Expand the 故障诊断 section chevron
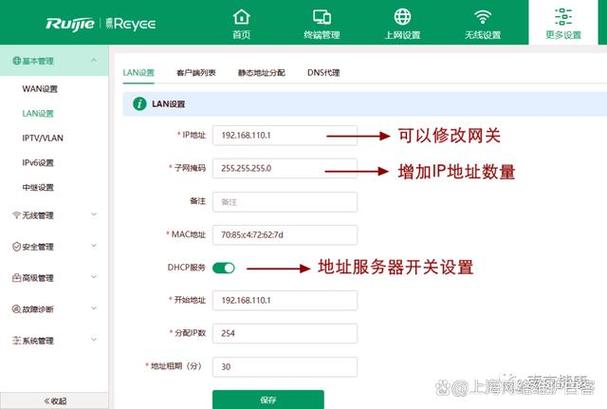This screenshot has width=607, height=409. coord(94,308)
